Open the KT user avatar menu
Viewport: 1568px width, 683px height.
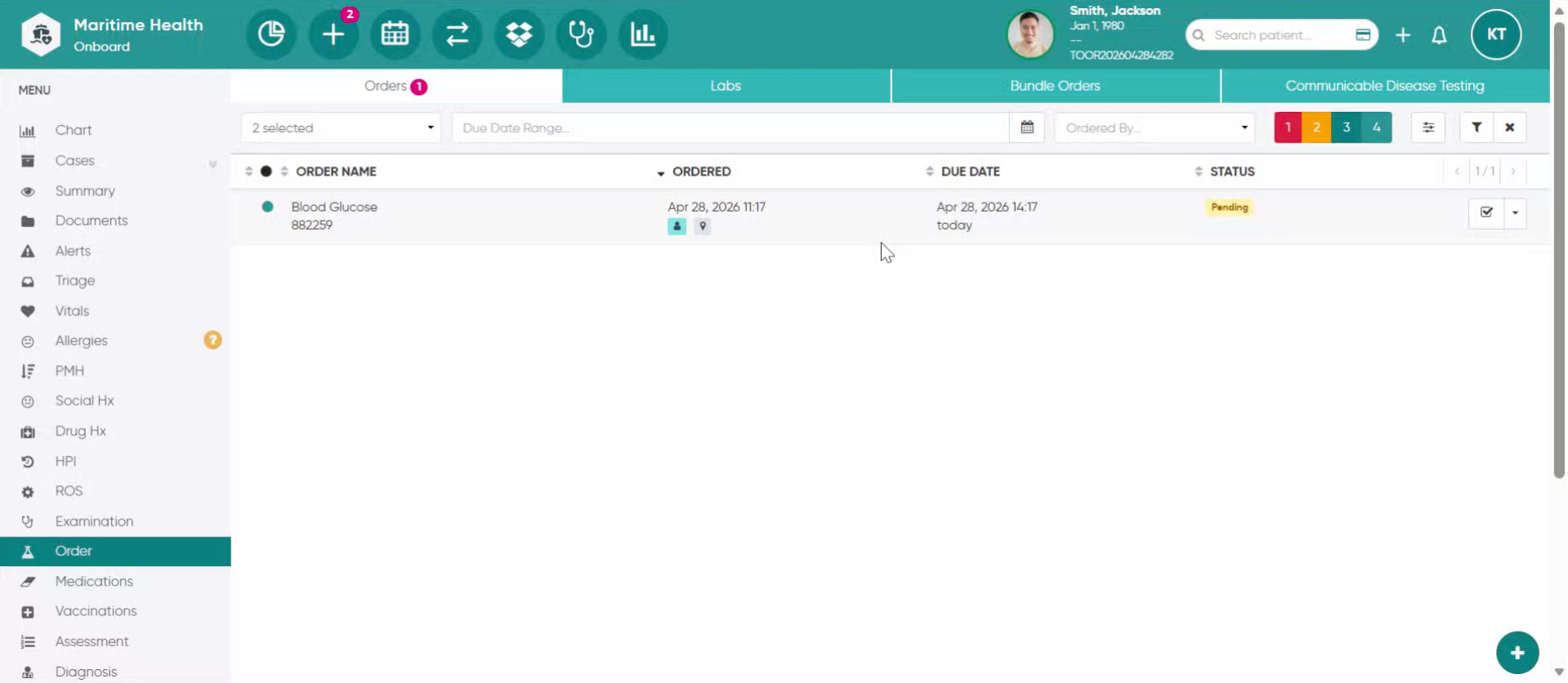tap(1496, 34)
